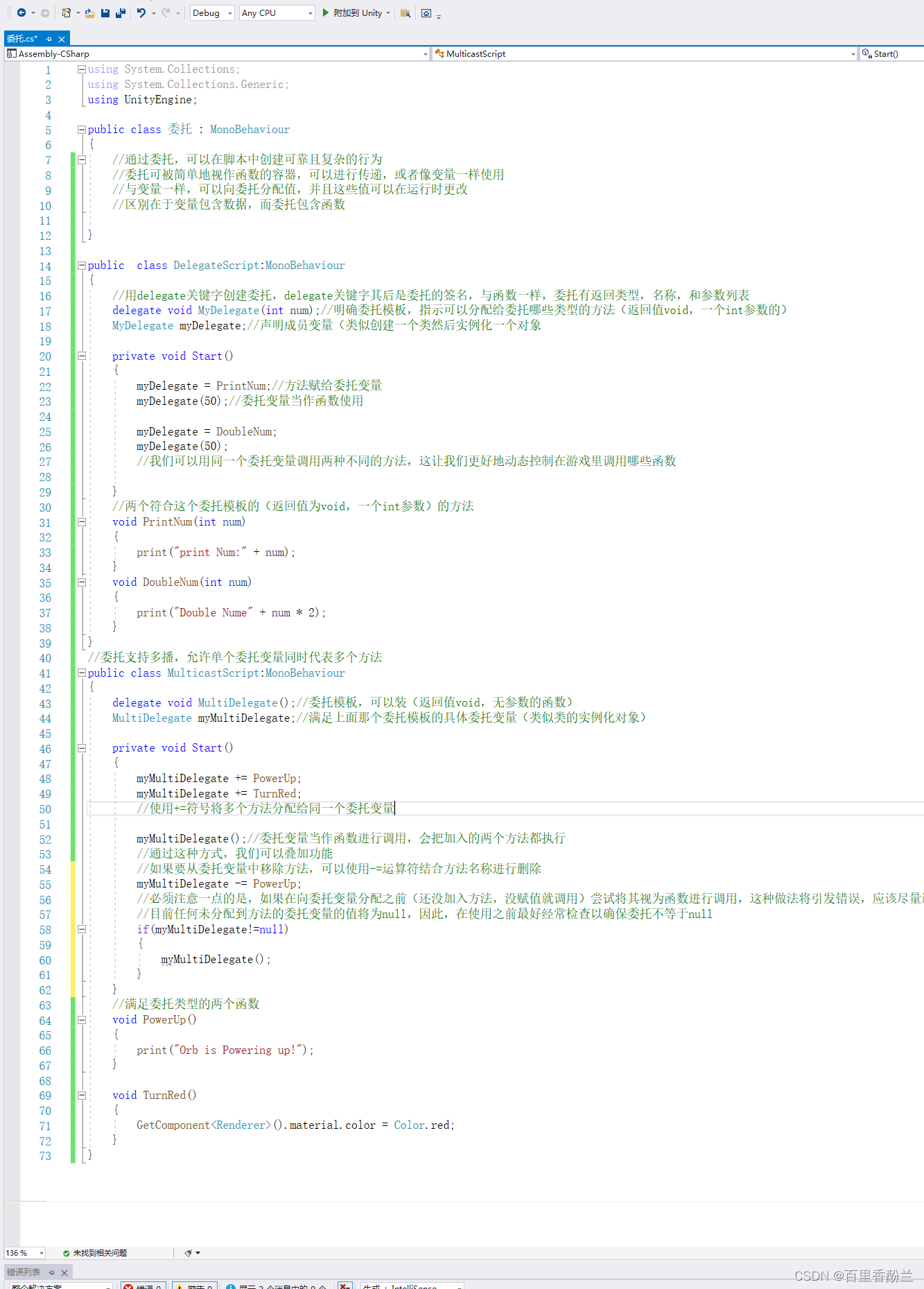Screen dimensions: 924x1289
Task: Collapse Start method at line 46
Action: [82, 748]
